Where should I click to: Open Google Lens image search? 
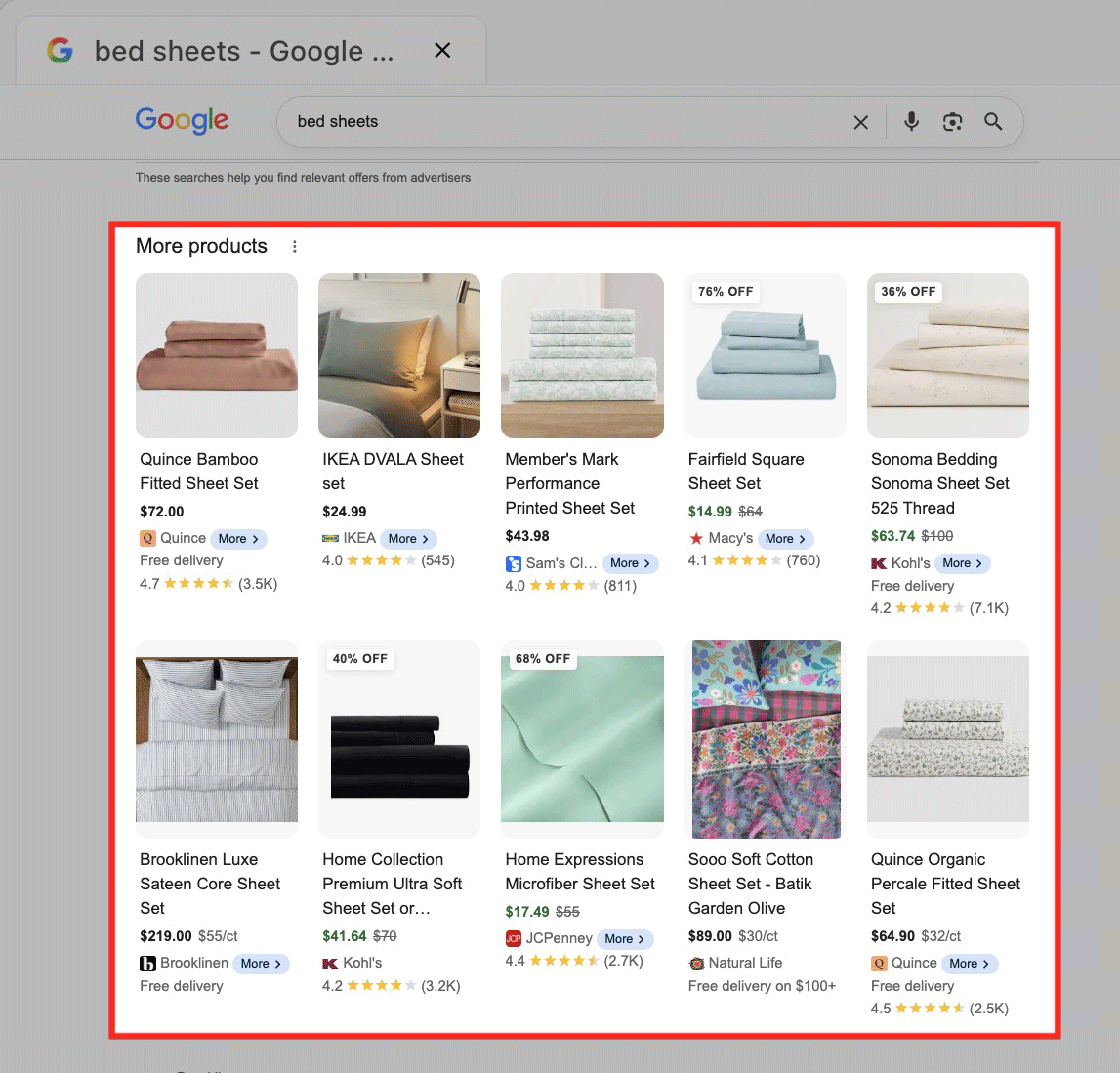click(951, 122)
